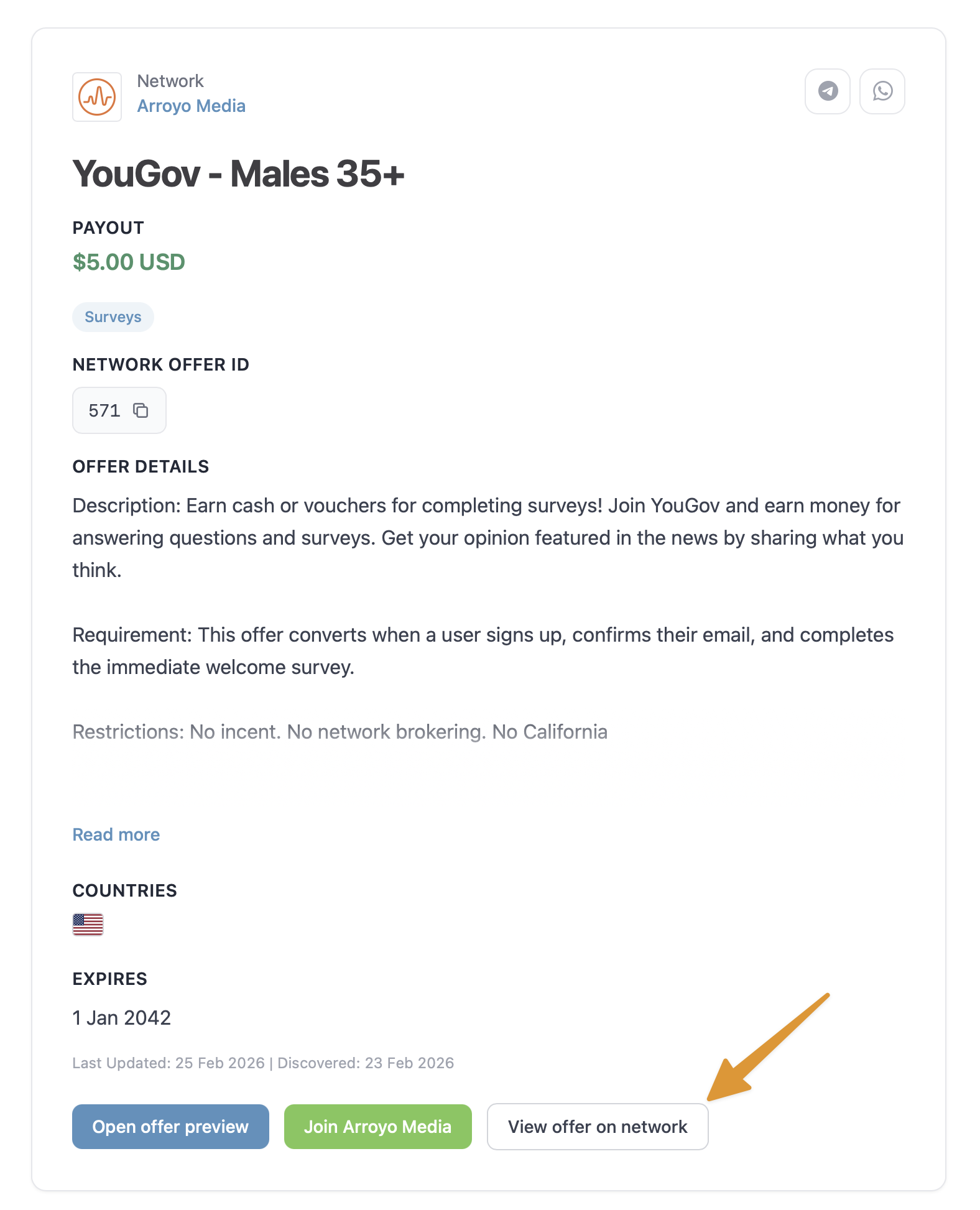The height and width of the screenshot is (1210, 980).
Task: Click the Join Arroyo Media button
Action: click(x=377, y=1127)
